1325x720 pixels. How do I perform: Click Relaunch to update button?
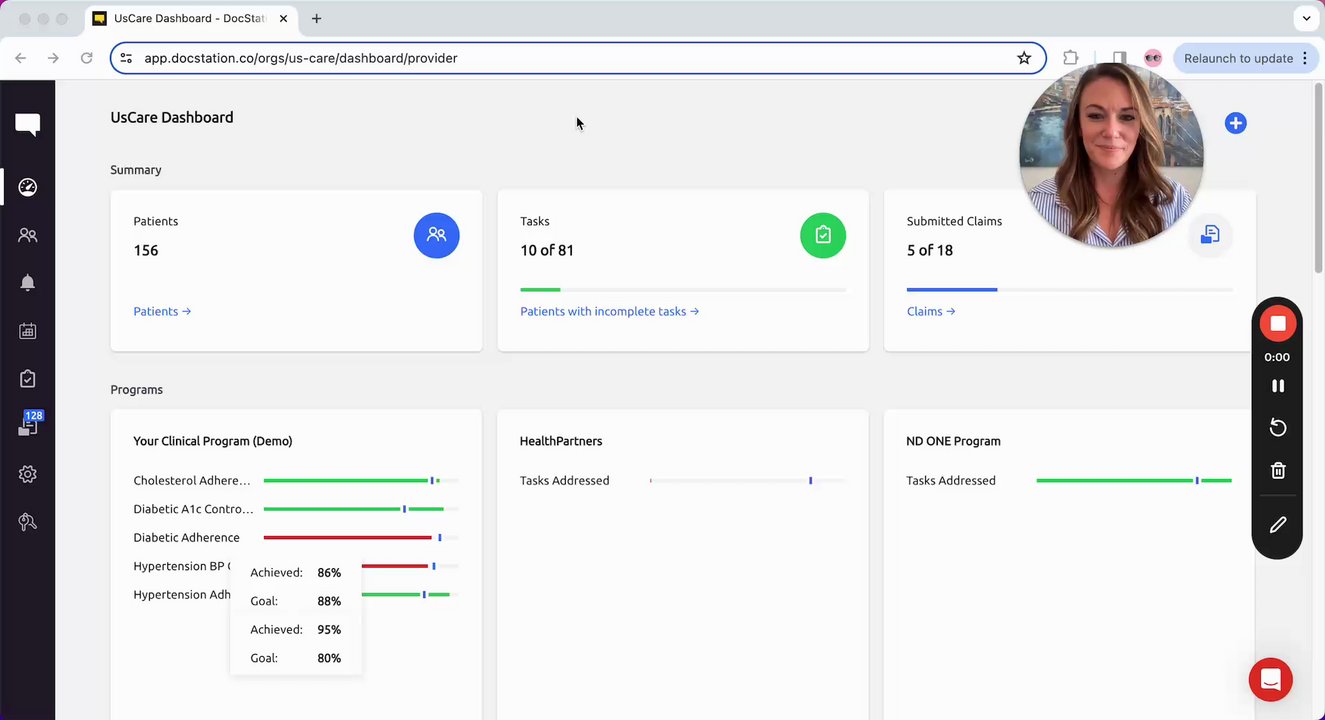(x=1238, y=58)
